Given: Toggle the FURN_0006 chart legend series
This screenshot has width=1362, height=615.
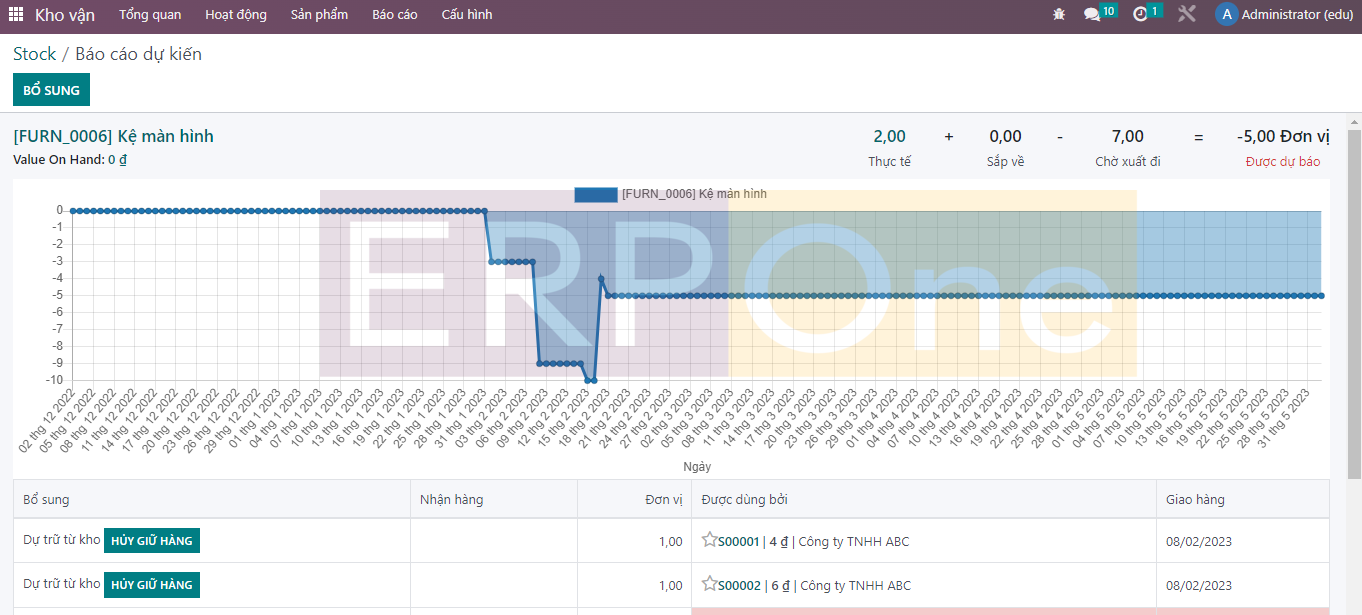Looking at the screenshot, I should pyautogui.click(x=595, y=194).
